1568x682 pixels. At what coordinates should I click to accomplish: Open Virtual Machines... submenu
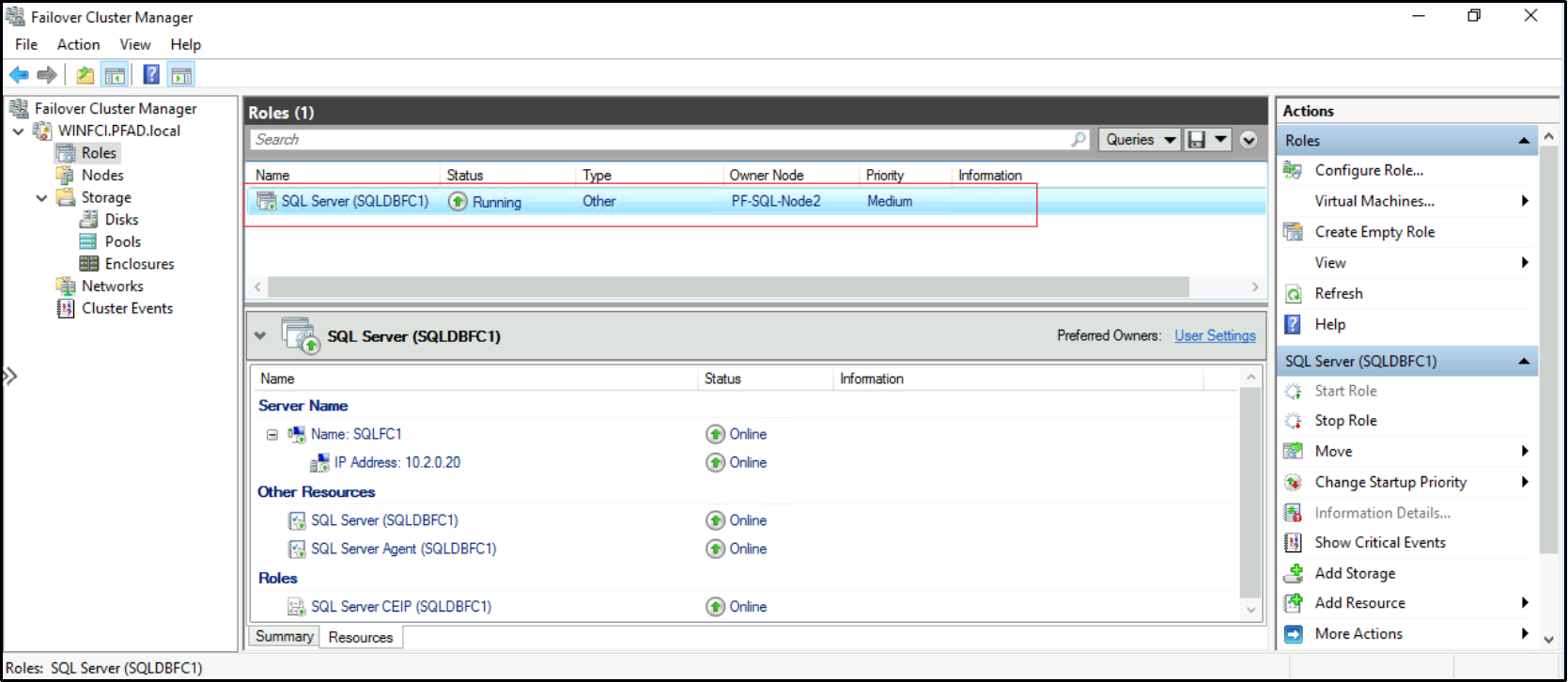(x=1374, y=201)
